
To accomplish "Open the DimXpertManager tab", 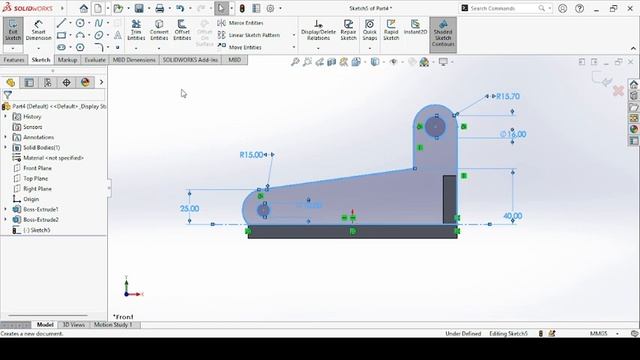I will tap(66, 83).
